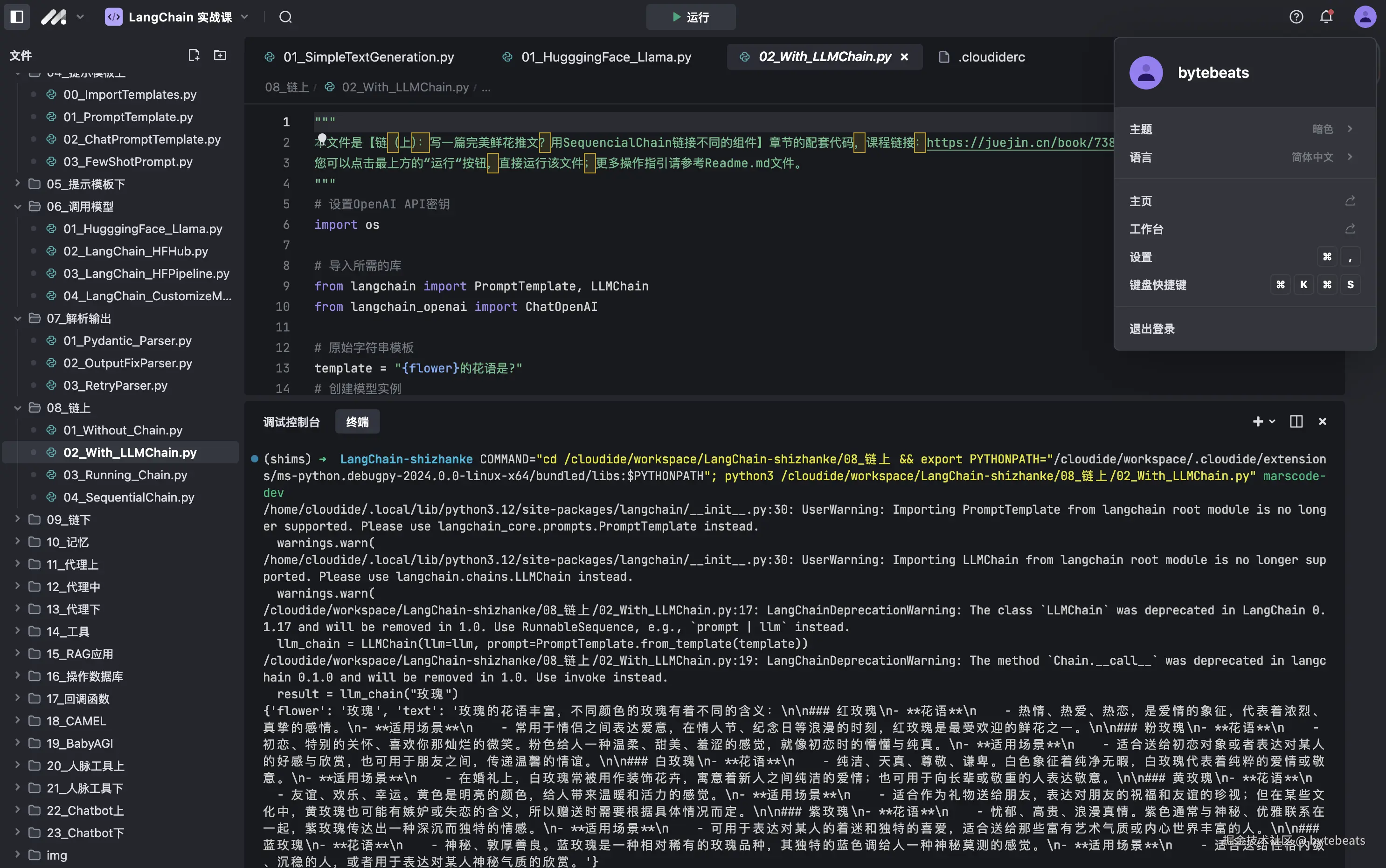Expand the 15_RAG应用 folder

click(121, 654)
